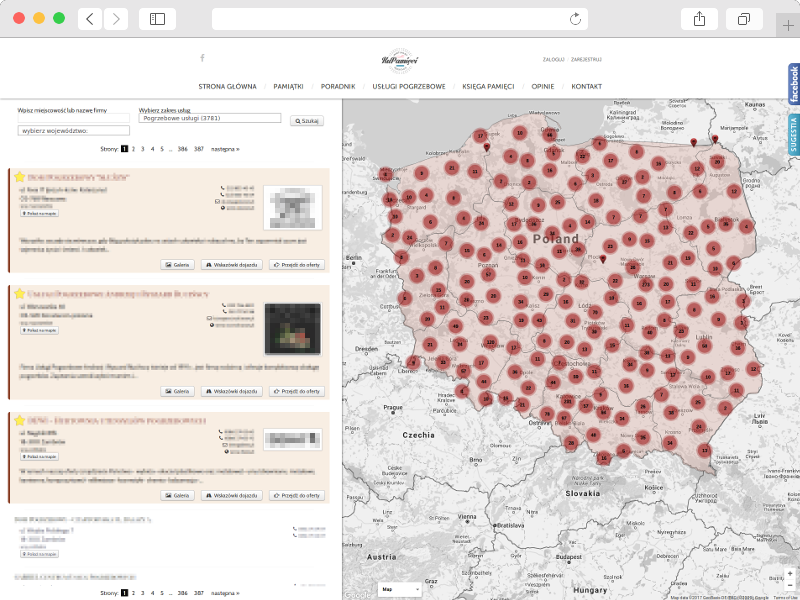This screenshot has width=800, height=600.
Task: Click 'Przejdź do oferty' on the third listing
Action: 297,495
